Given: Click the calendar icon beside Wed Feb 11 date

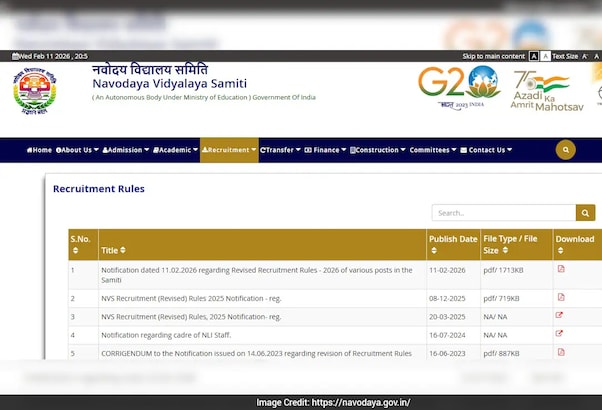Looking at the screenshot, I should coord(15,56).
